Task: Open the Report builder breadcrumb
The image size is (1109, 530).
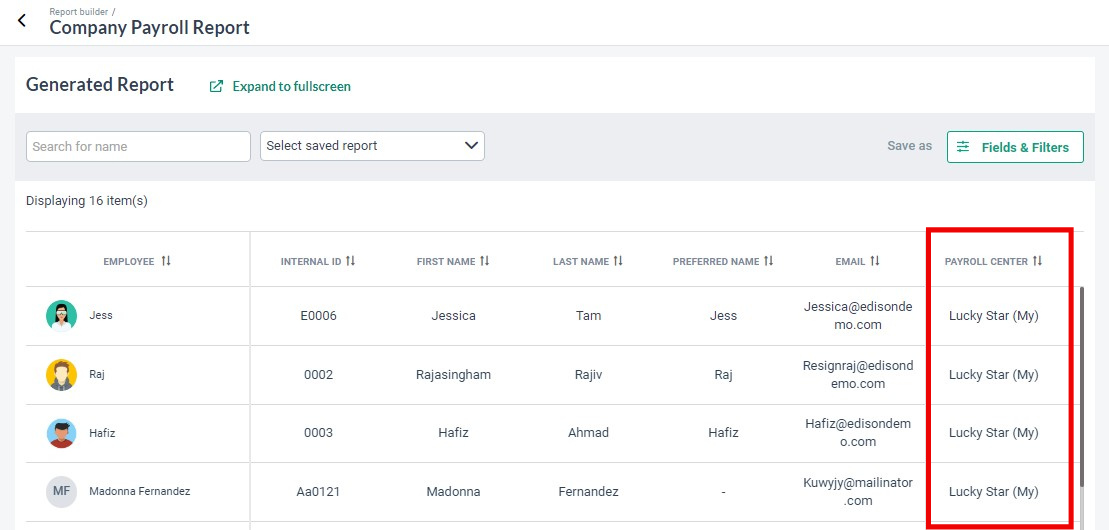Action: pyautogui.click(x=78, y=11)
